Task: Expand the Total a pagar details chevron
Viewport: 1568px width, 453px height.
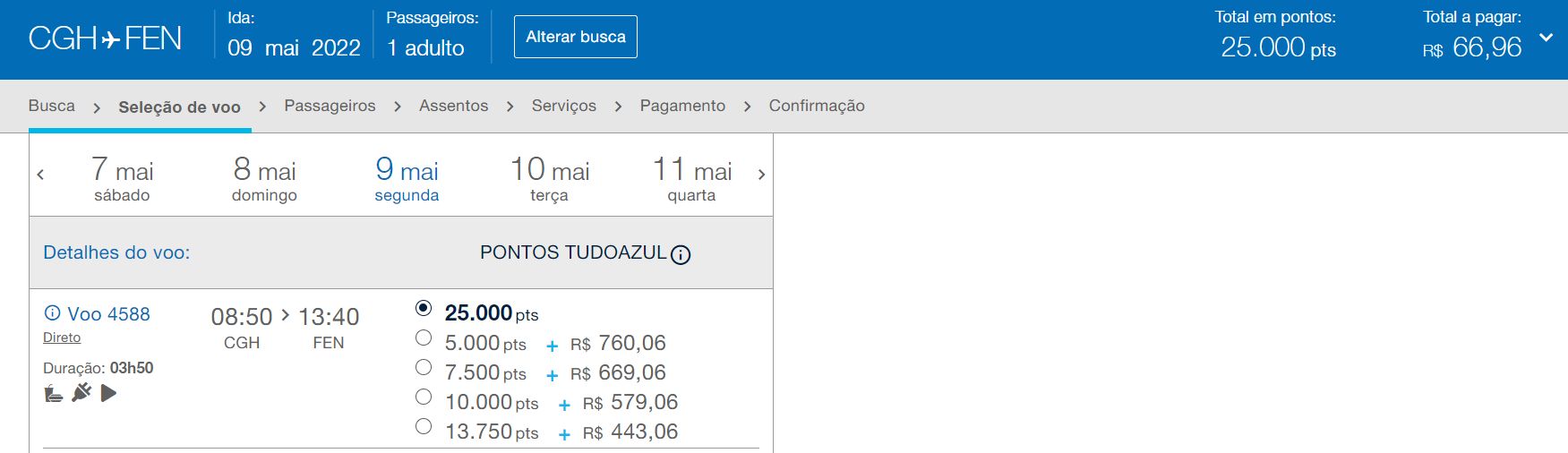Action: click(x=1546, y=38)
